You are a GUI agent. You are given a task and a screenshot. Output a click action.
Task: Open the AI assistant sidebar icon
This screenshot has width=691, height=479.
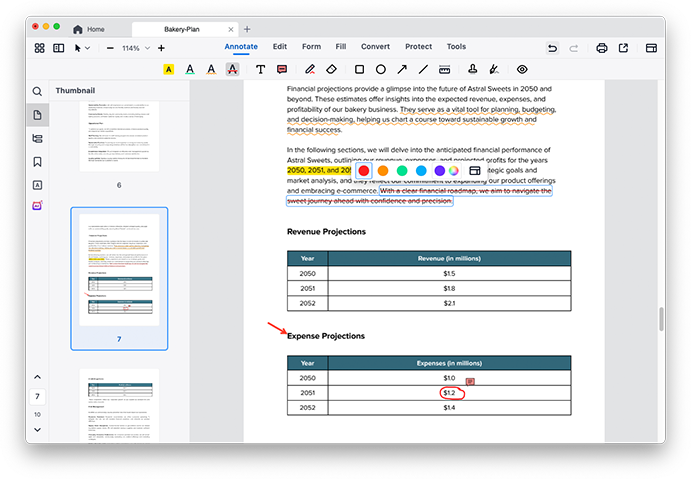37,206
